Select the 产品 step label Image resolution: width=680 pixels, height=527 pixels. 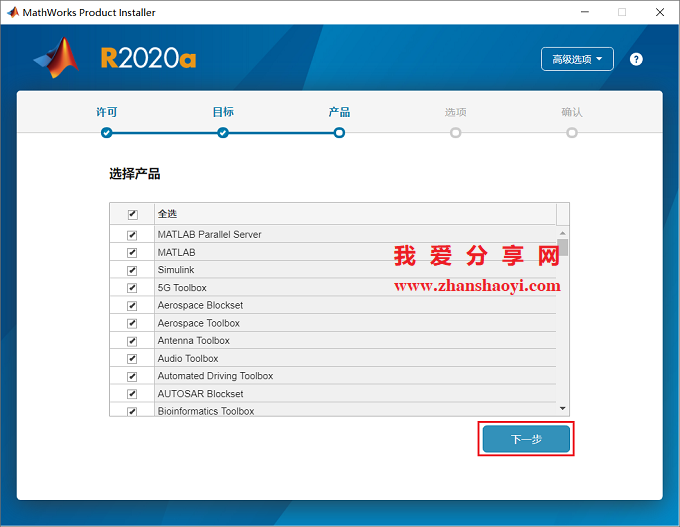339,112
